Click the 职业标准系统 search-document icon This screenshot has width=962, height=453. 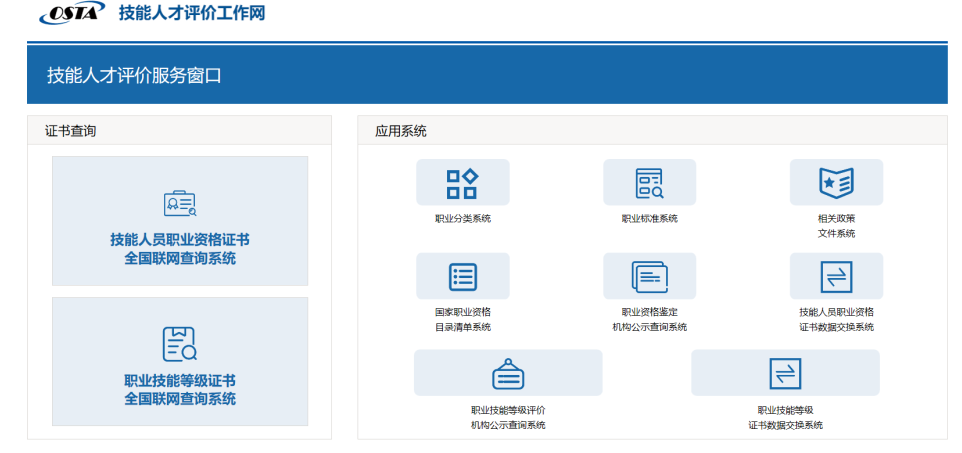pyautogui.click(x=649, y=182)
